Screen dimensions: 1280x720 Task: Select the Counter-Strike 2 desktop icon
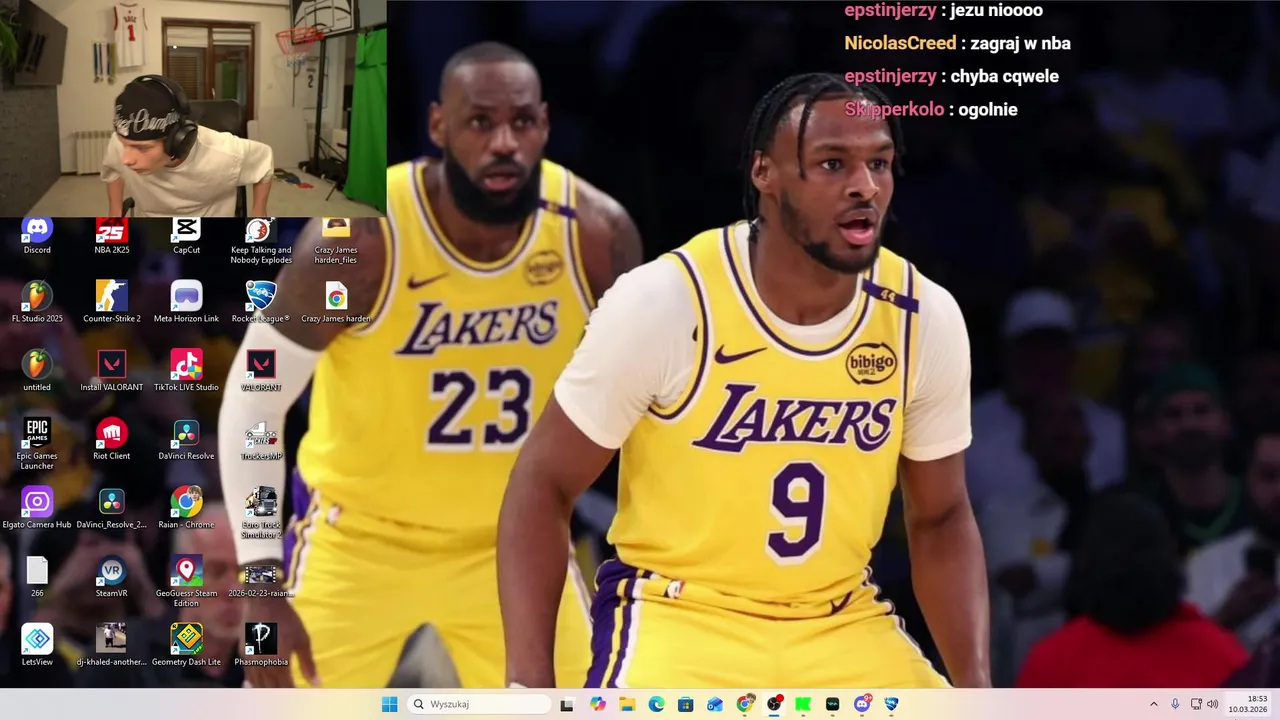tap(111, 302)
